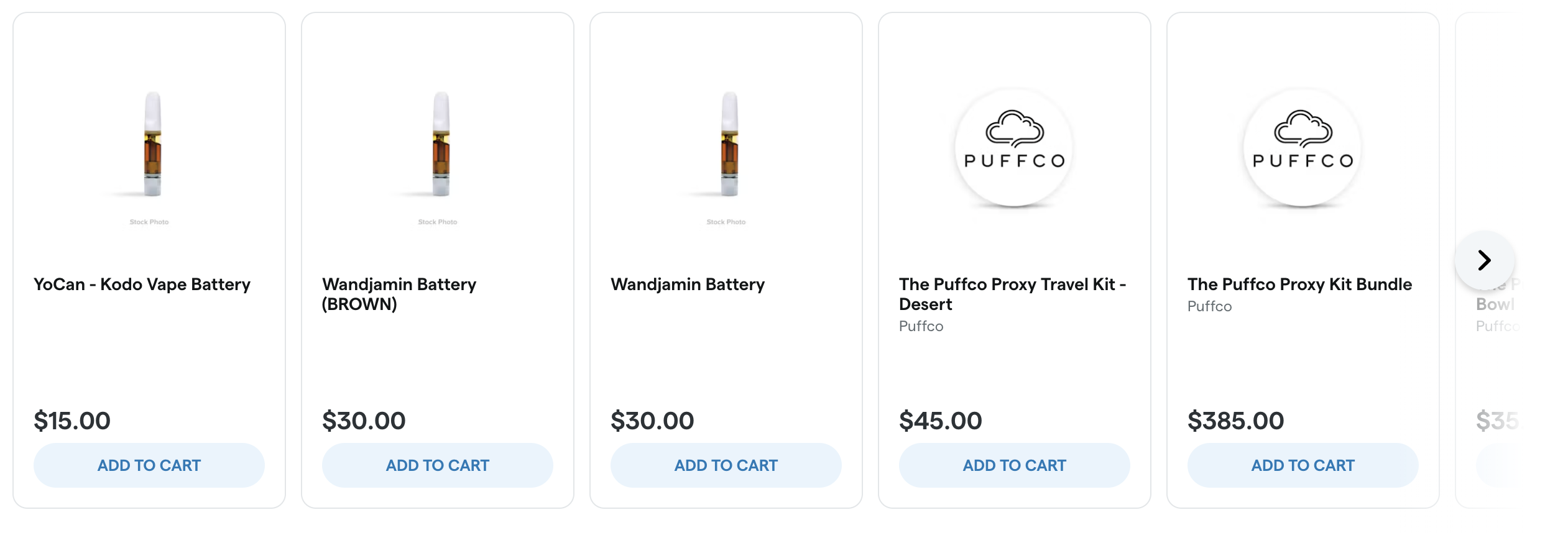Click the YoCan Kodo cartridge image

pos(152,144)
